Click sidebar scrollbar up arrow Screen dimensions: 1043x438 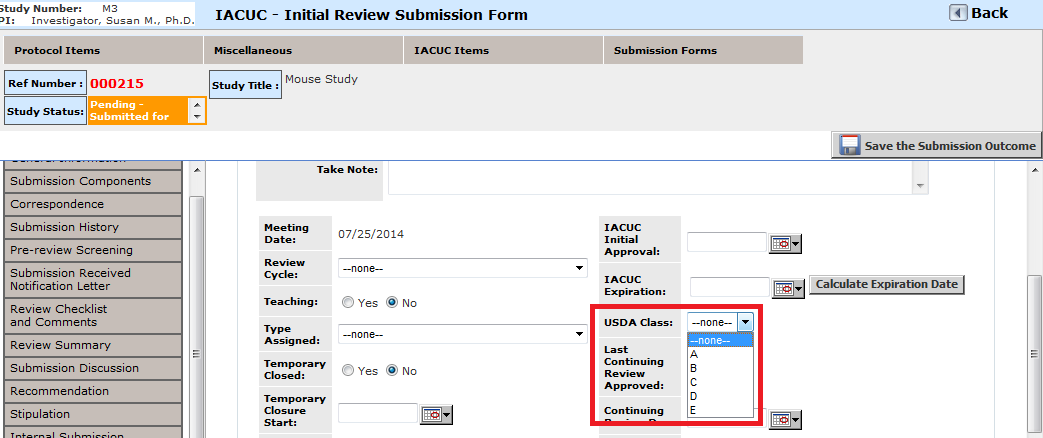[196, 170]
